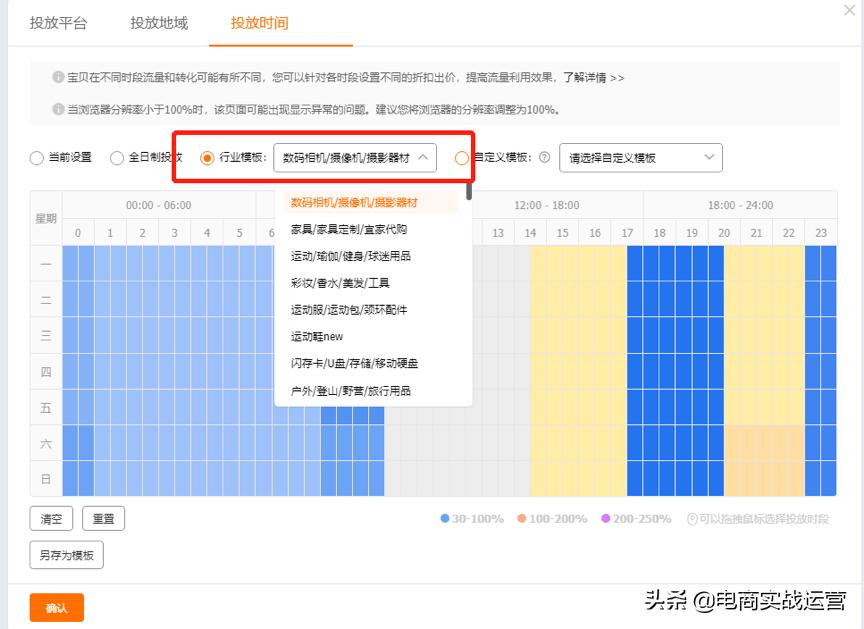864x629 pixels.
Task: Click 另存为模板 to save as template
Action: [x=65, y=554]
